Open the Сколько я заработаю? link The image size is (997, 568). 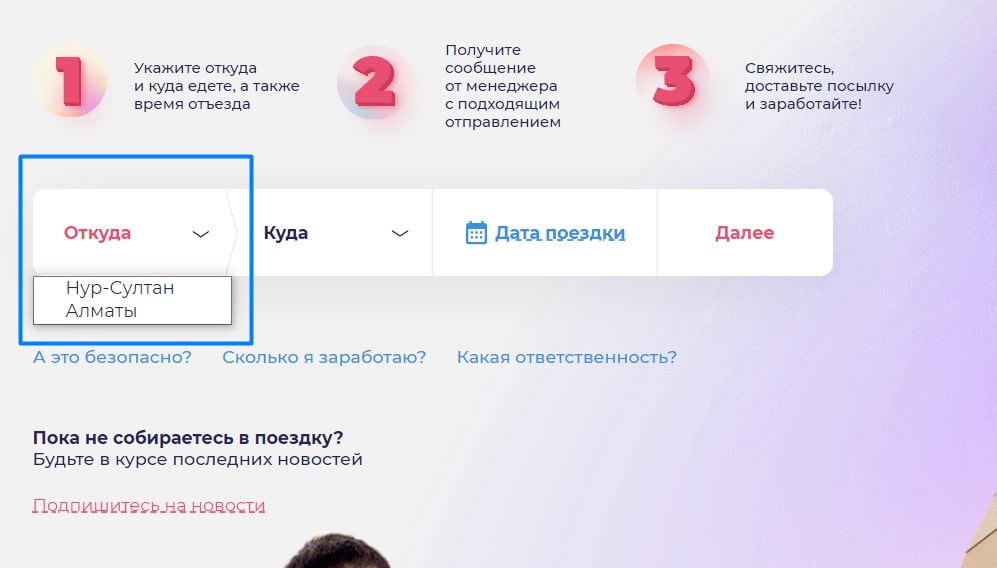324,357
